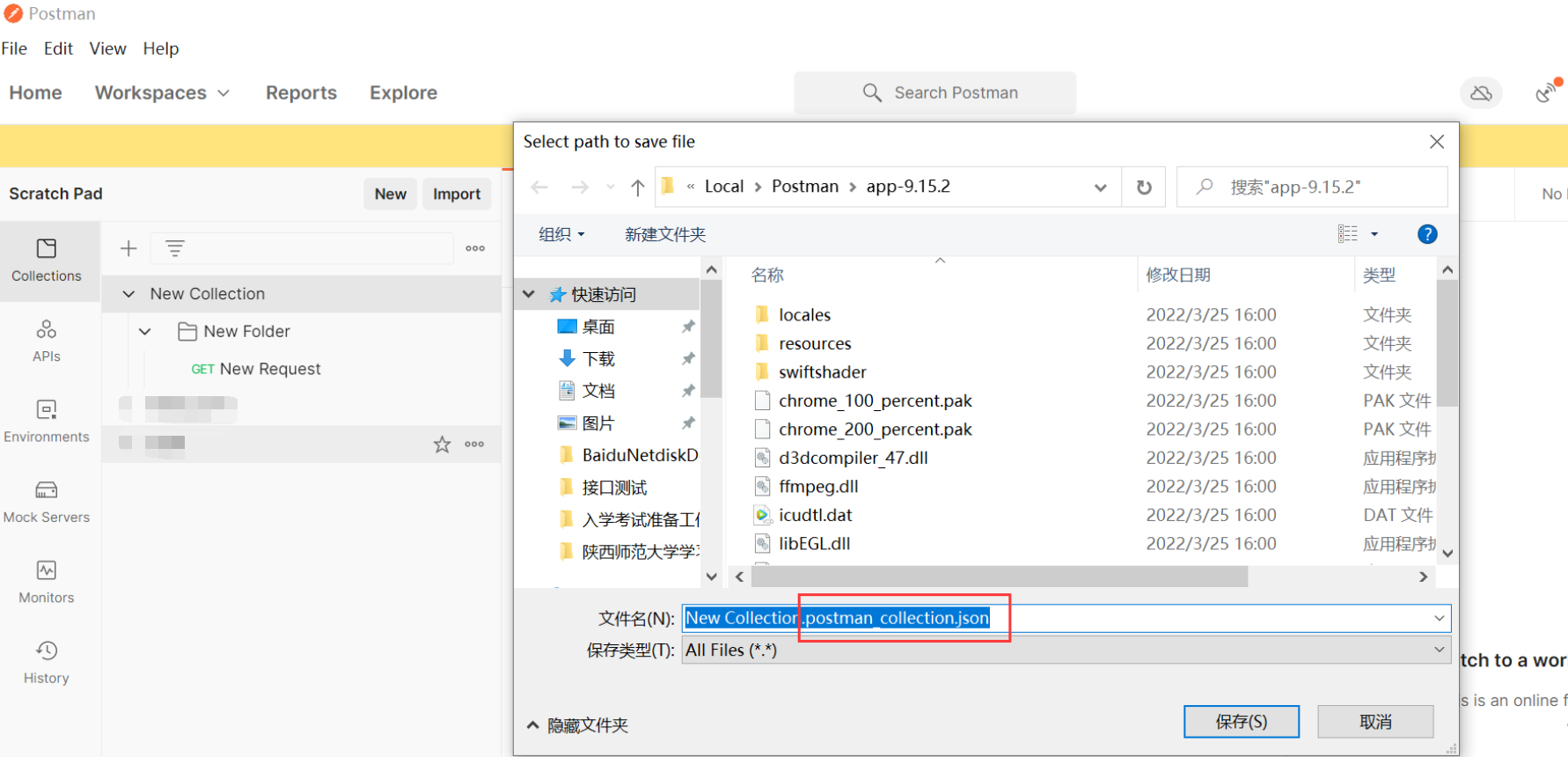Open collections panel three-dot options
The image size is (1568, 757).
click(x=475, y=248)
